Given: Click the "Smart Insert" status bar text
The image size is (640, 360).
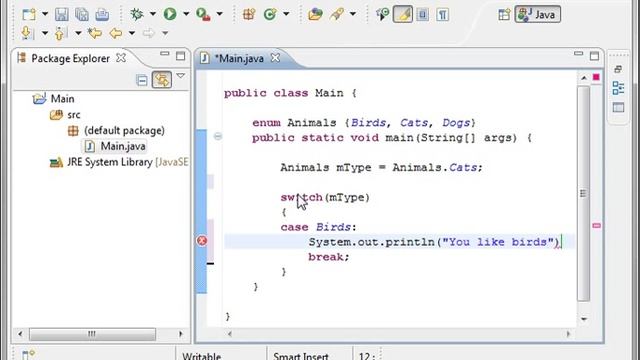Looking at the screenshot, I should coord(301,356).
